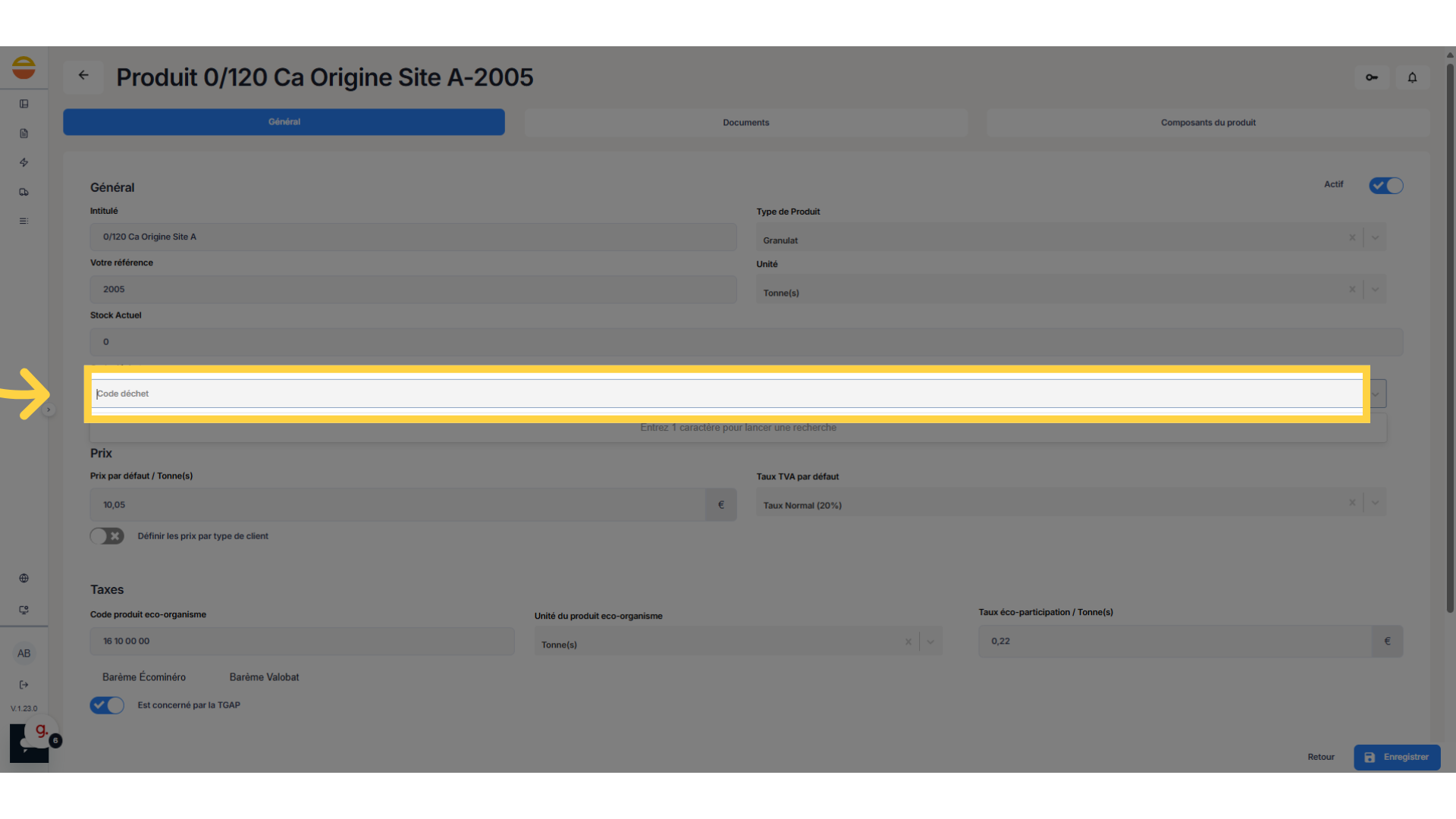Click the back arrow next to product title
1456x819 pixels.
[x=83, y=76]
